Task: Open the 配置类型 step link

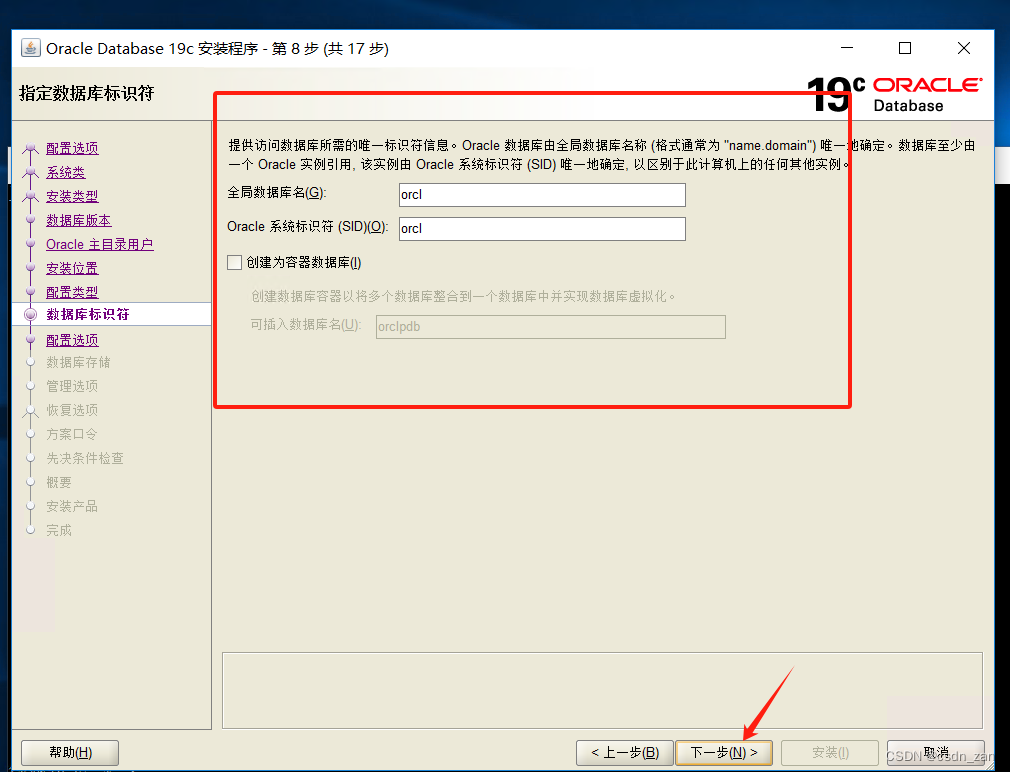Action: (x=72, y=292)
